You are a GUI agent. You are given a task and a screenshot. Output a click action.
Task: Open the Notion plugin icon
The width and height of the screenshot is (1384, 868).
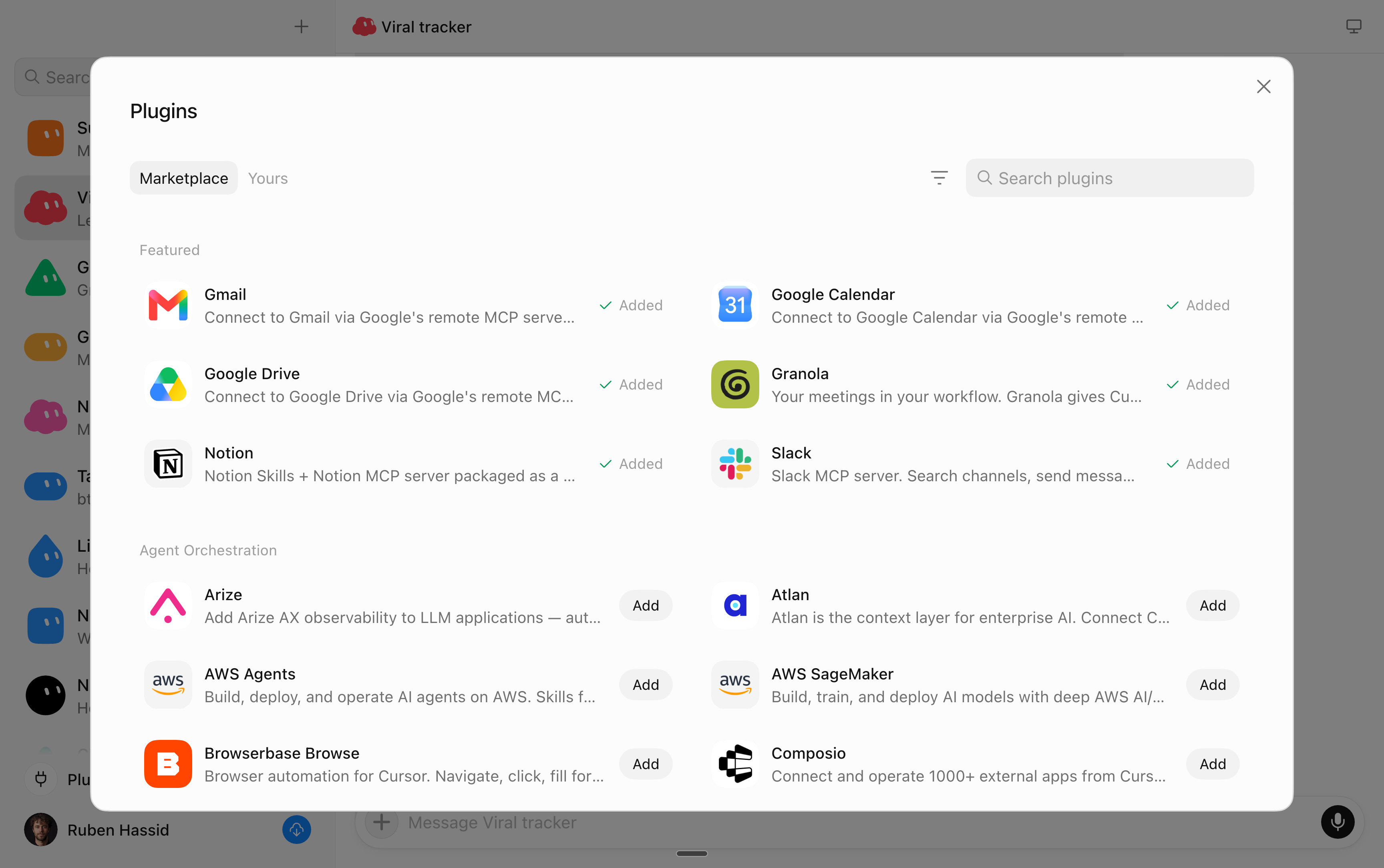168,463
